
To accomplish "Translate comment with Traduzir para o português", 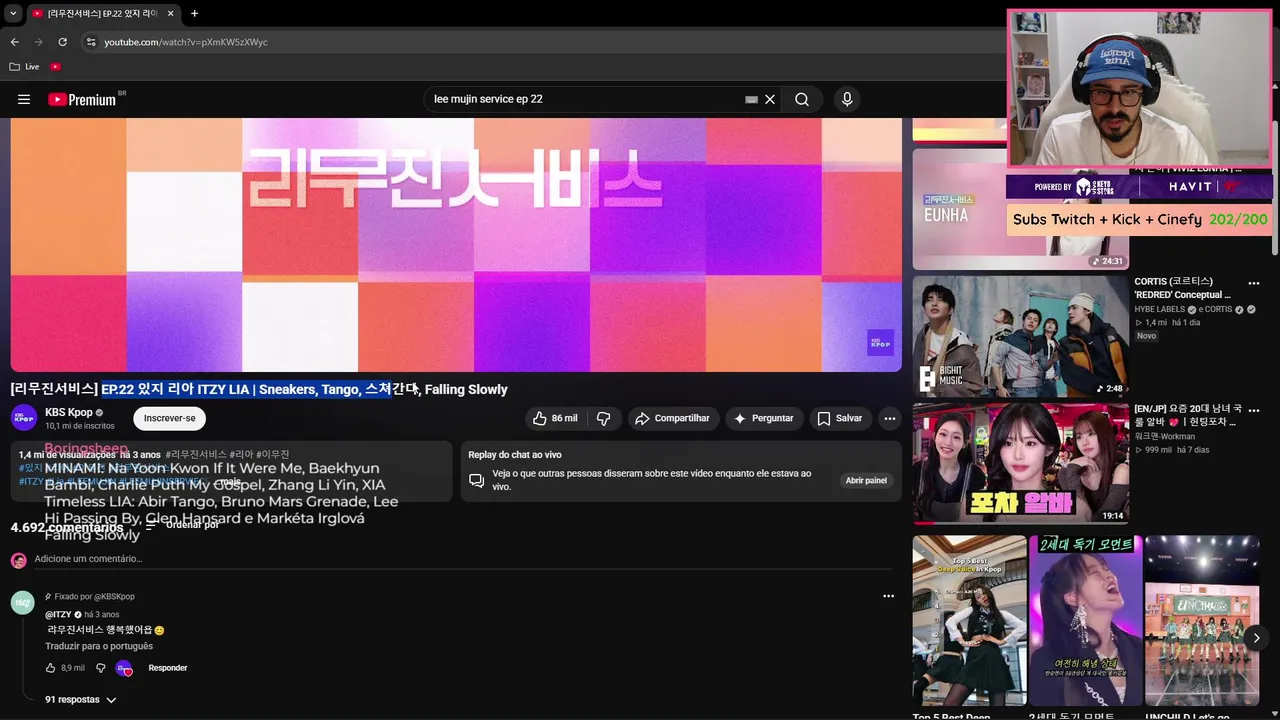I will pos(99,646).
